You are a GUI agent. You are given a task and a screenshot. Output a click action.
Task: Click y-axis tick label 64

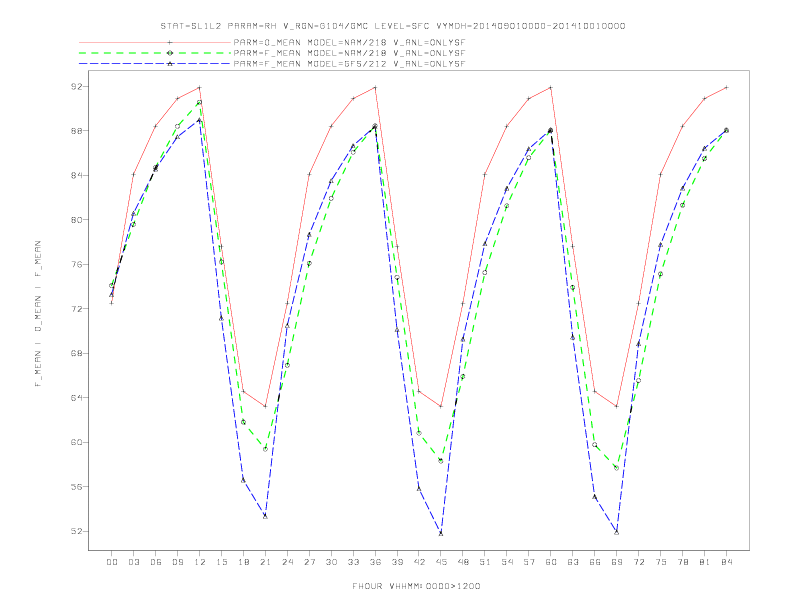point(76,397)
